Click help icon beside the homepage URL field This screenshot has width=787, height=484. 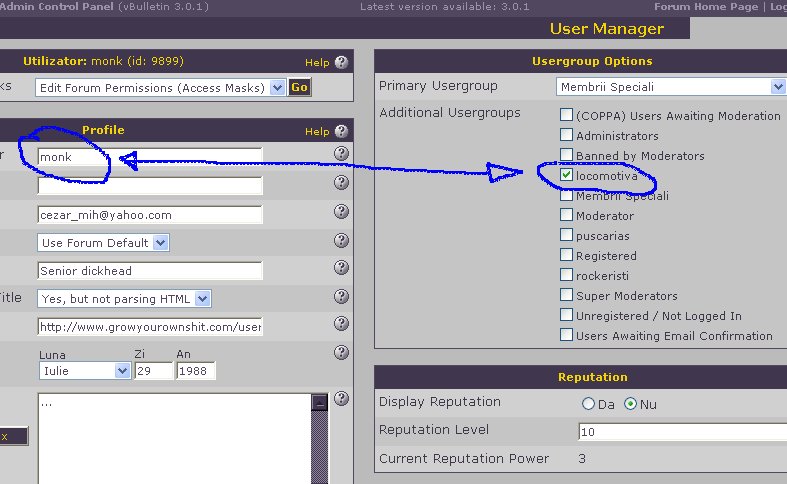tap(341, 325)
